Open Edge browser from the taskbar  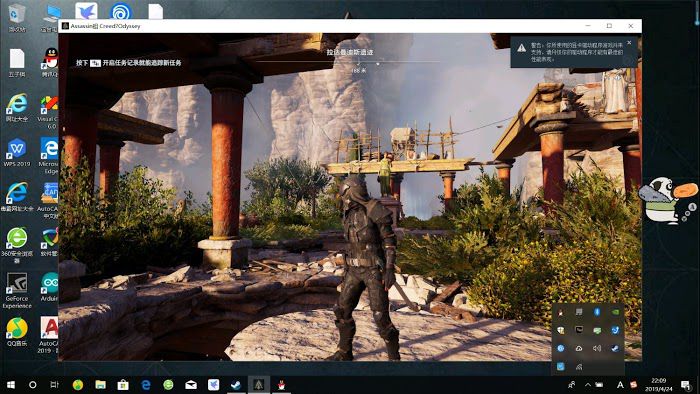pos(146,385)
